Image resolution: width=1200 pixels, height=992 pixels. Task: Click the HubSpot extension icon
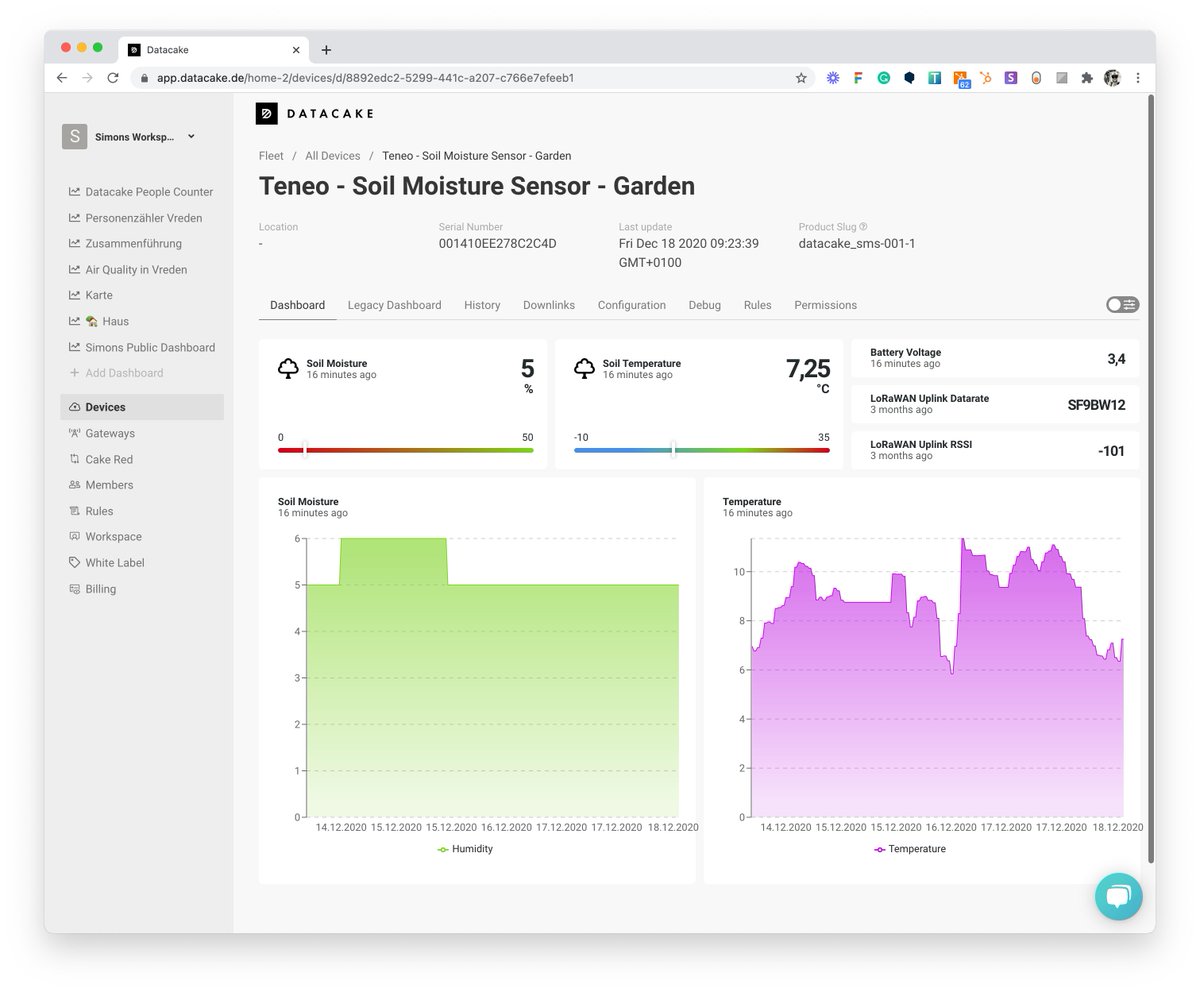(985, 78)
